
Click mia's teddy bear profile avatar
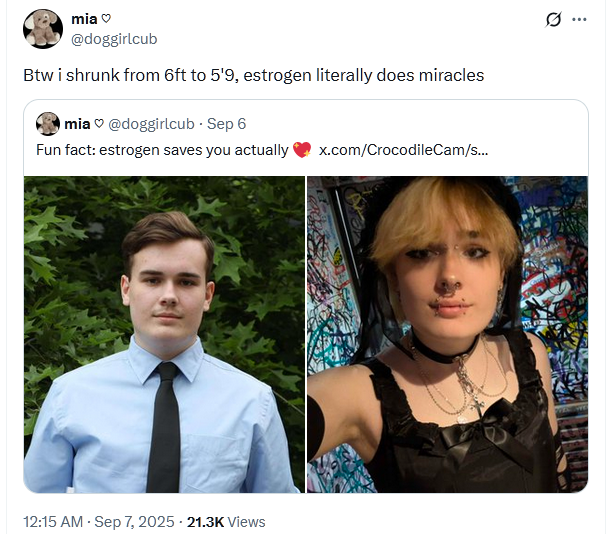coord(43,29)
